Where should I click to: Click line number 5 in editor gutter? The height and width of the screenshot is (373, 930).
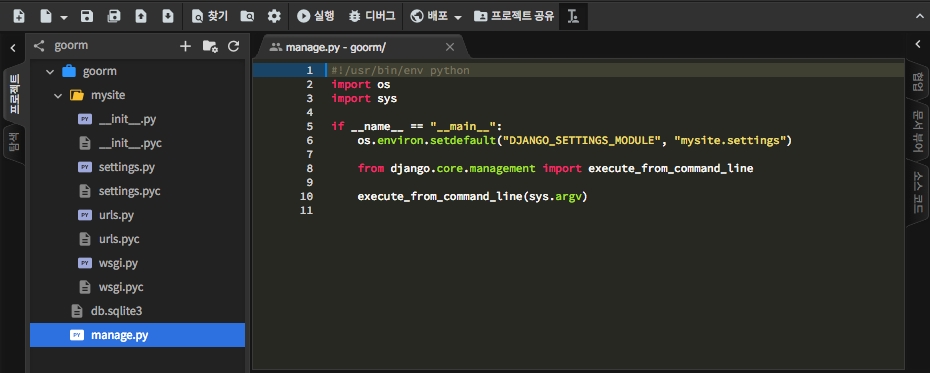pos(309,126)
